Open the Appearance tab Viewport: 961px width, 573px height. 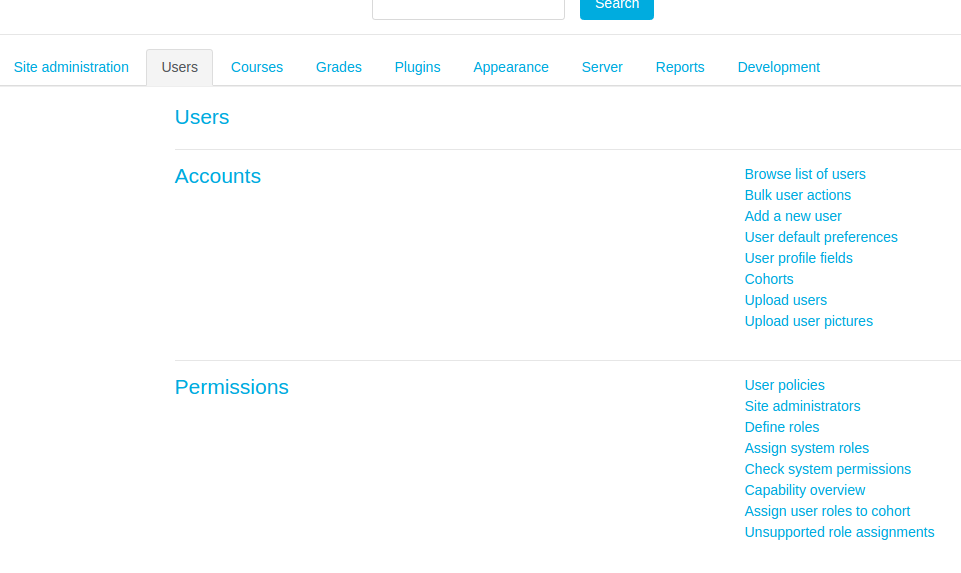coord(511,67)
